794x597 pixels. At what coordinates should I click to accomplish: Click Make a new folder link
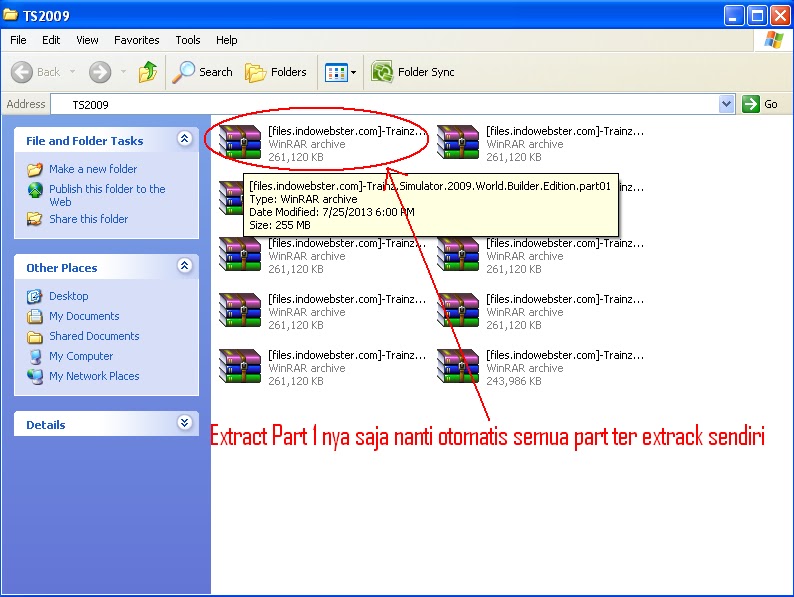(x=93, y=169)
